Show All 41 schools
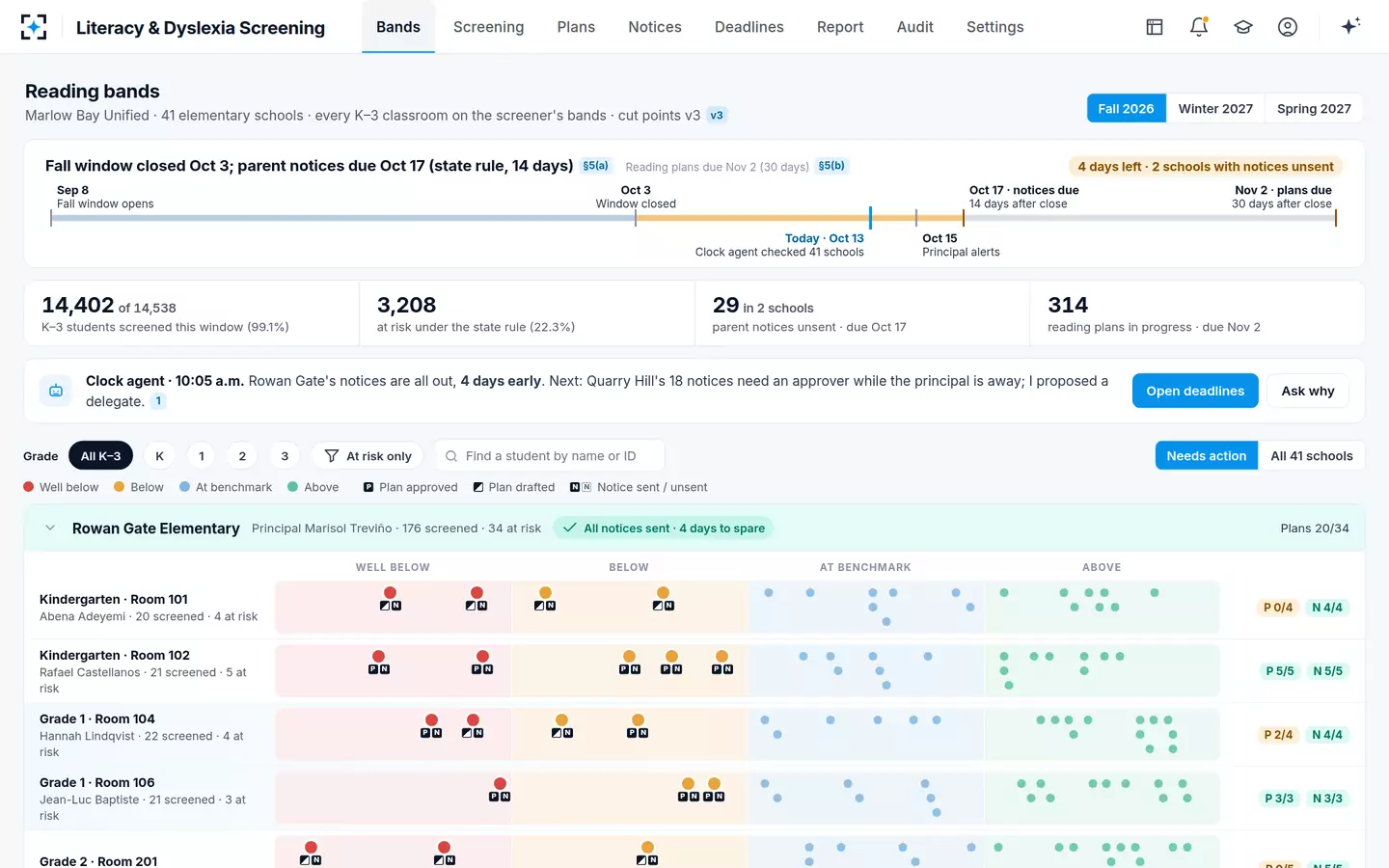Viewport: 1389px width, 868px height. tap(1312, 455)
